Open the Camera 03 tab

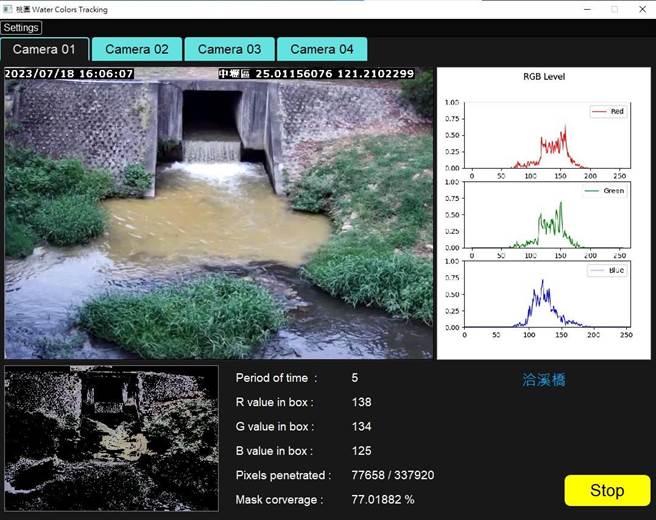coord(229,49)
